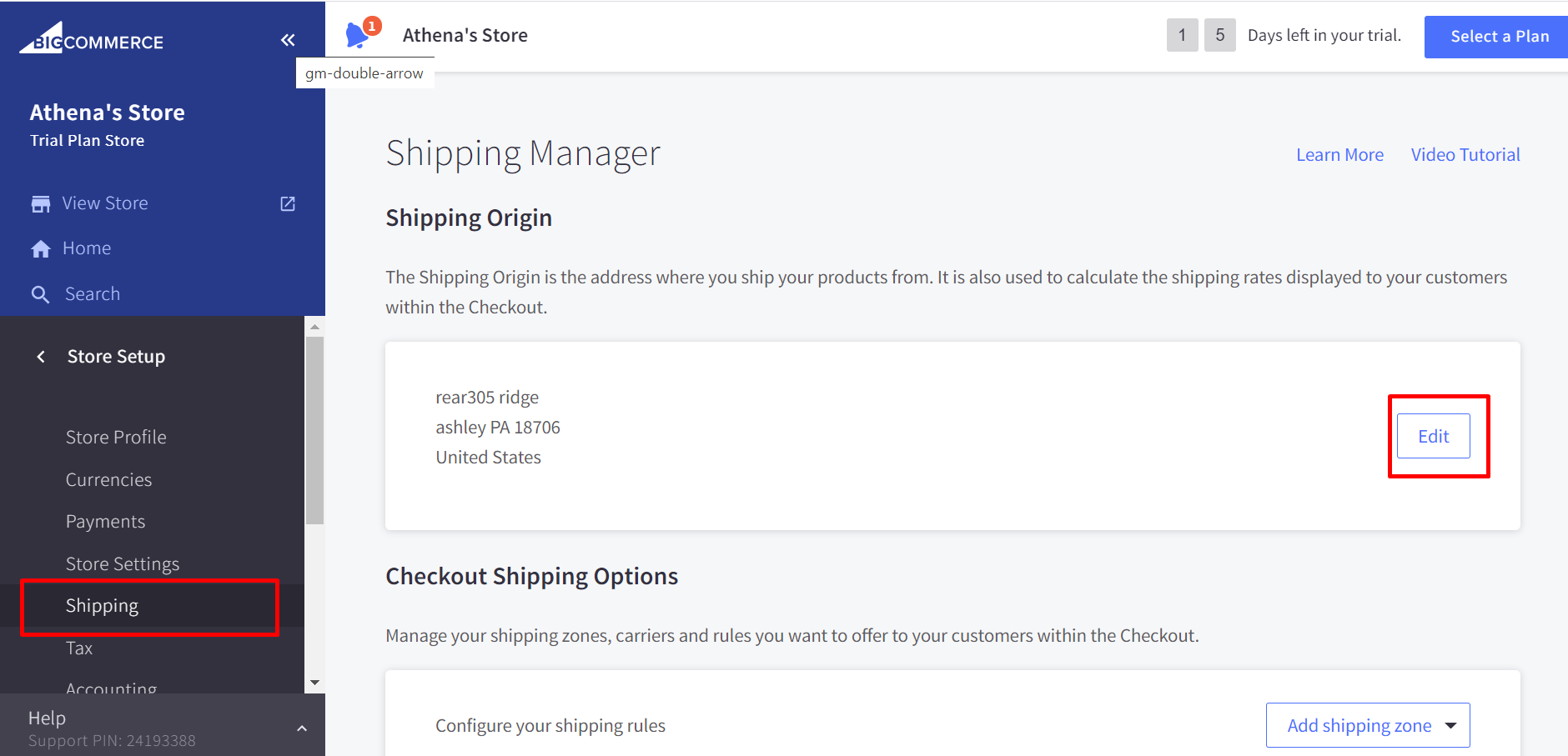
Task: Expand the Help section chevron
Action: [302, 728]
